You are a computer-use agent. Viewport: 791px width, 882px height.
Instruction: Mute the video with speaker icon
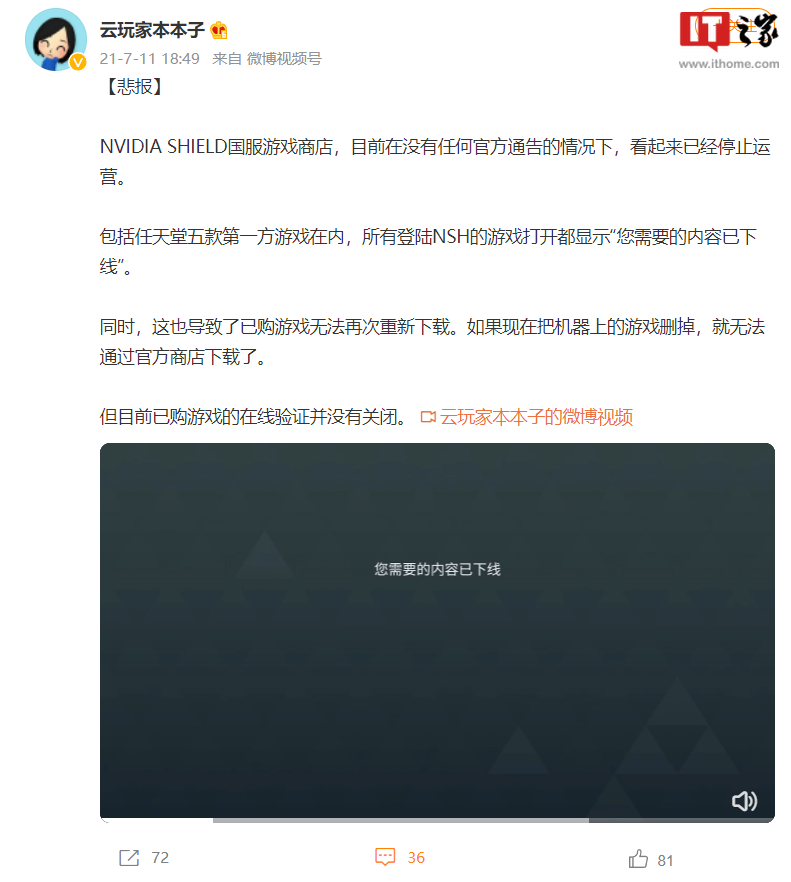pyautogui.click(x=744, y=800)
